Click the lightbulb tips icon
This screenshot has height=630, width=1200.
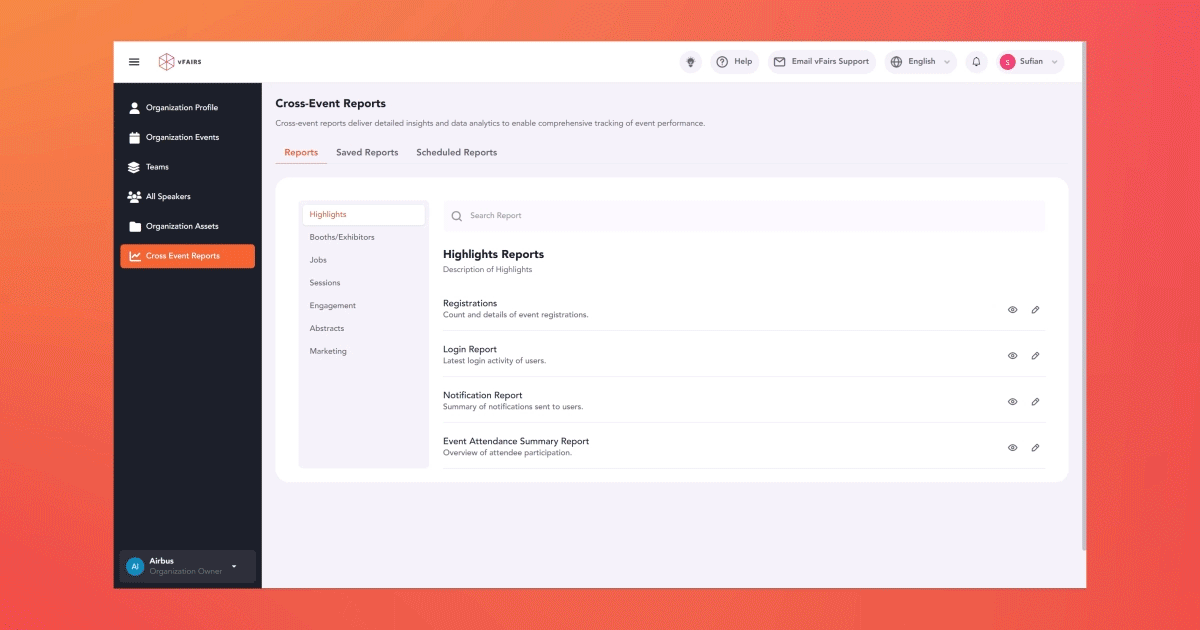pos(690,62)
